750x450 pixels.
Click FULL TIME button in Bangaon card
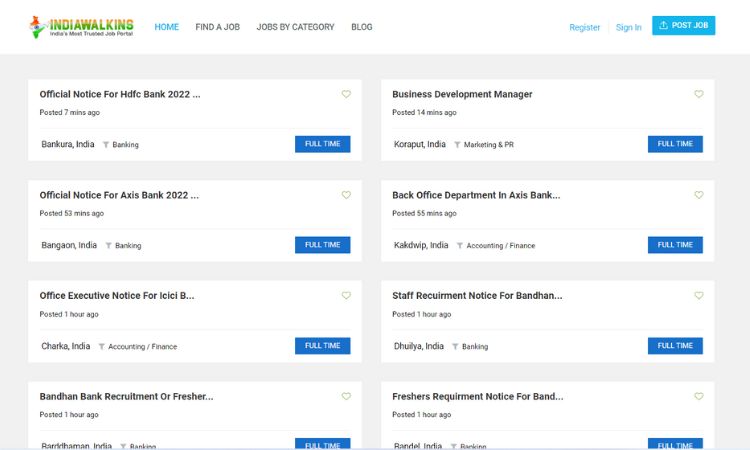pos(322,245)
